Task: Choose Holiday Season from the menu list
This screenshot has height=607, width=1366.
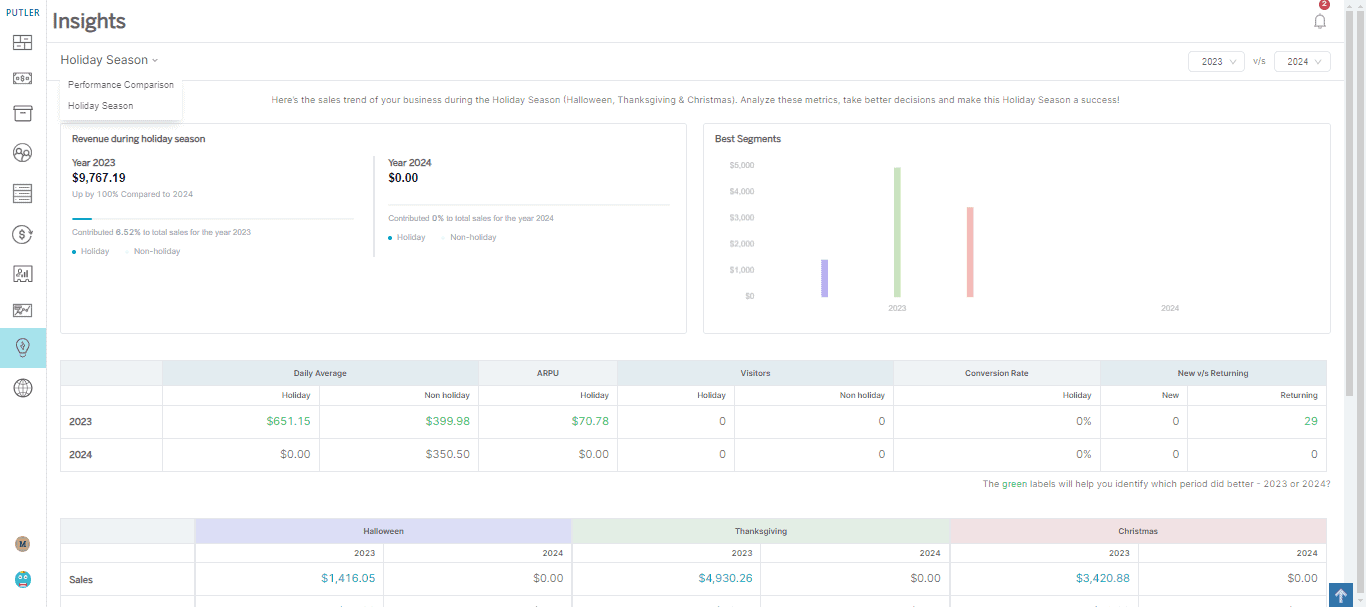Action: click(100, 106)
